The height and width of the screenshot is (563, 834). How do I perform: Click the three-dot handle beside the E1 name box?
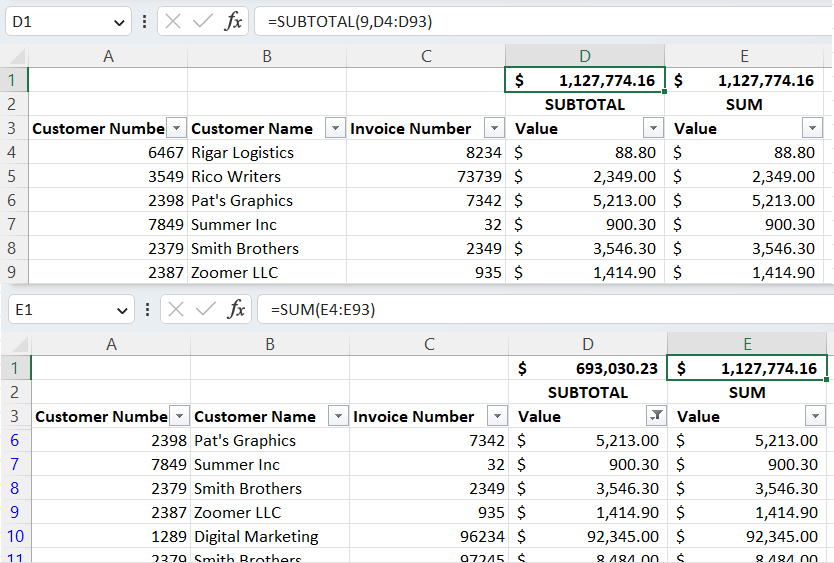147,310
